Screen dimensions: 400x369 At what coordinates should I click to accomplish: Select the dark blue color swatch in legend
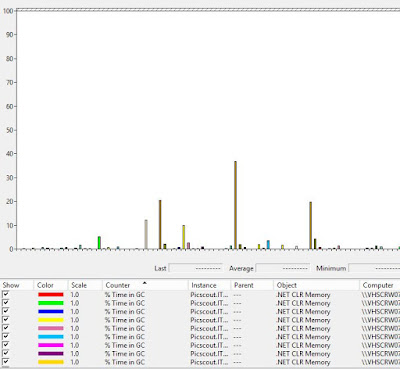pyautogui.click(x=51, y=312)
